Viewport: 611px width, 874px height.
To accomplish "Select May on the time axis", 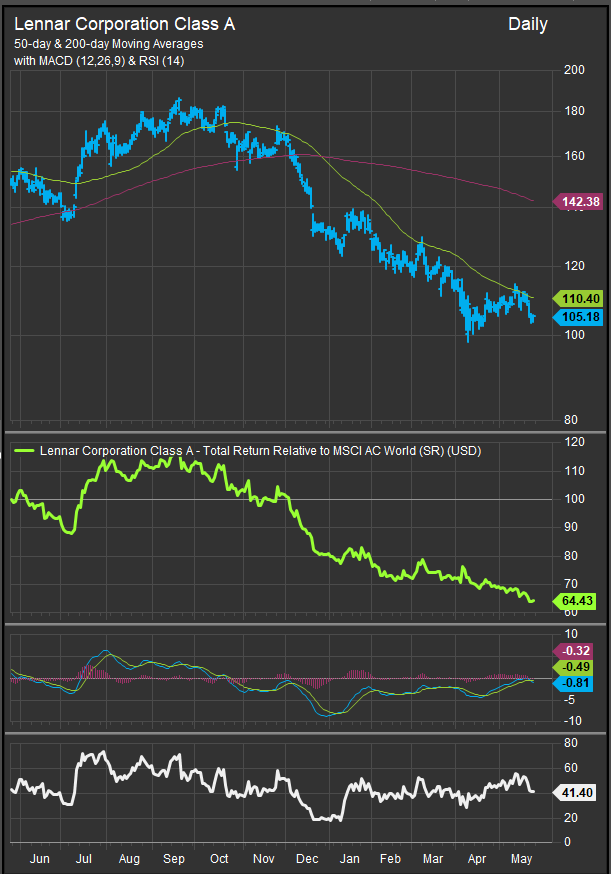I will 521,858.
